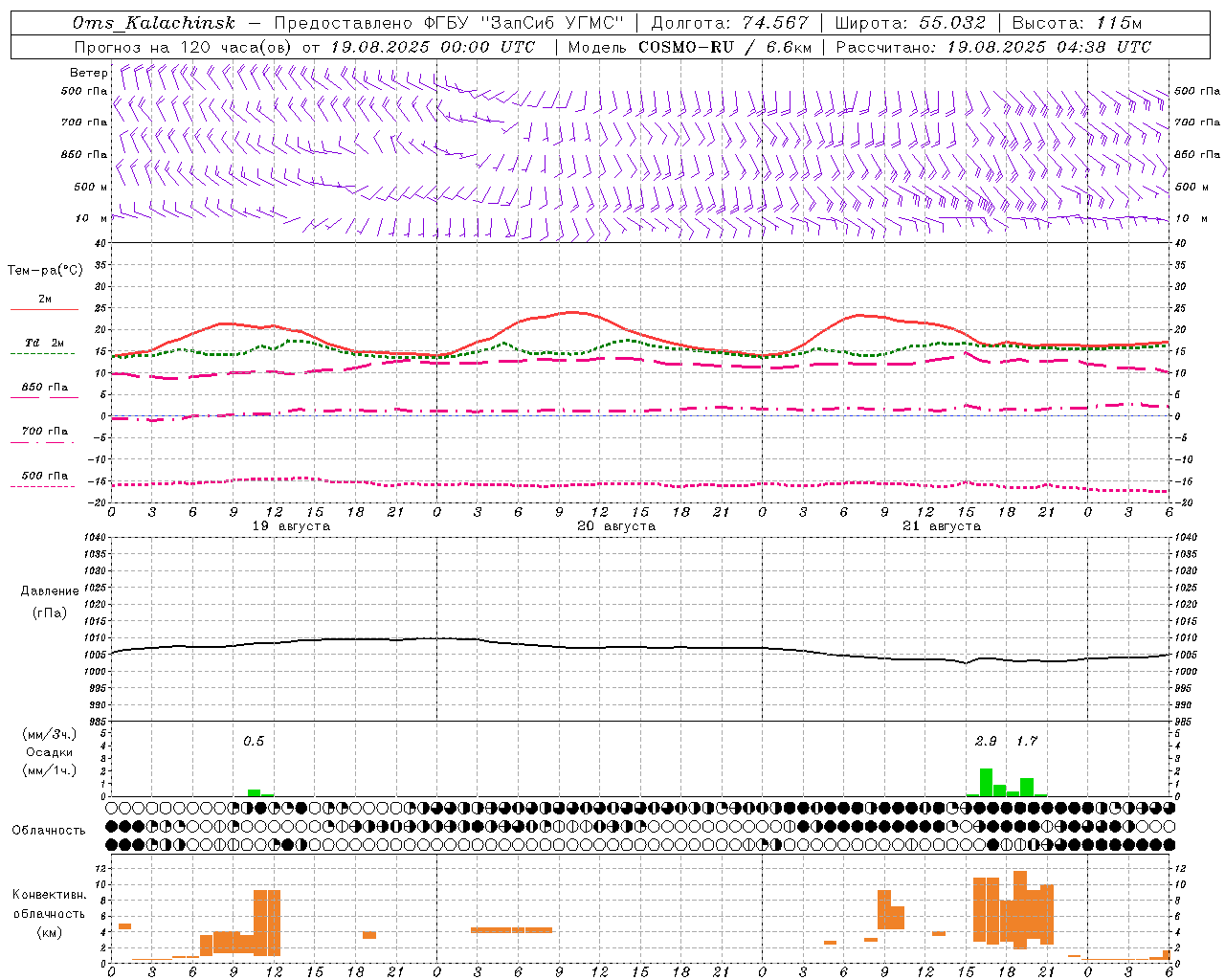Select the longitude value Долгота: 74.567
The width and height of the screenshot is (1225, 980).
click(x=729, y=23)
